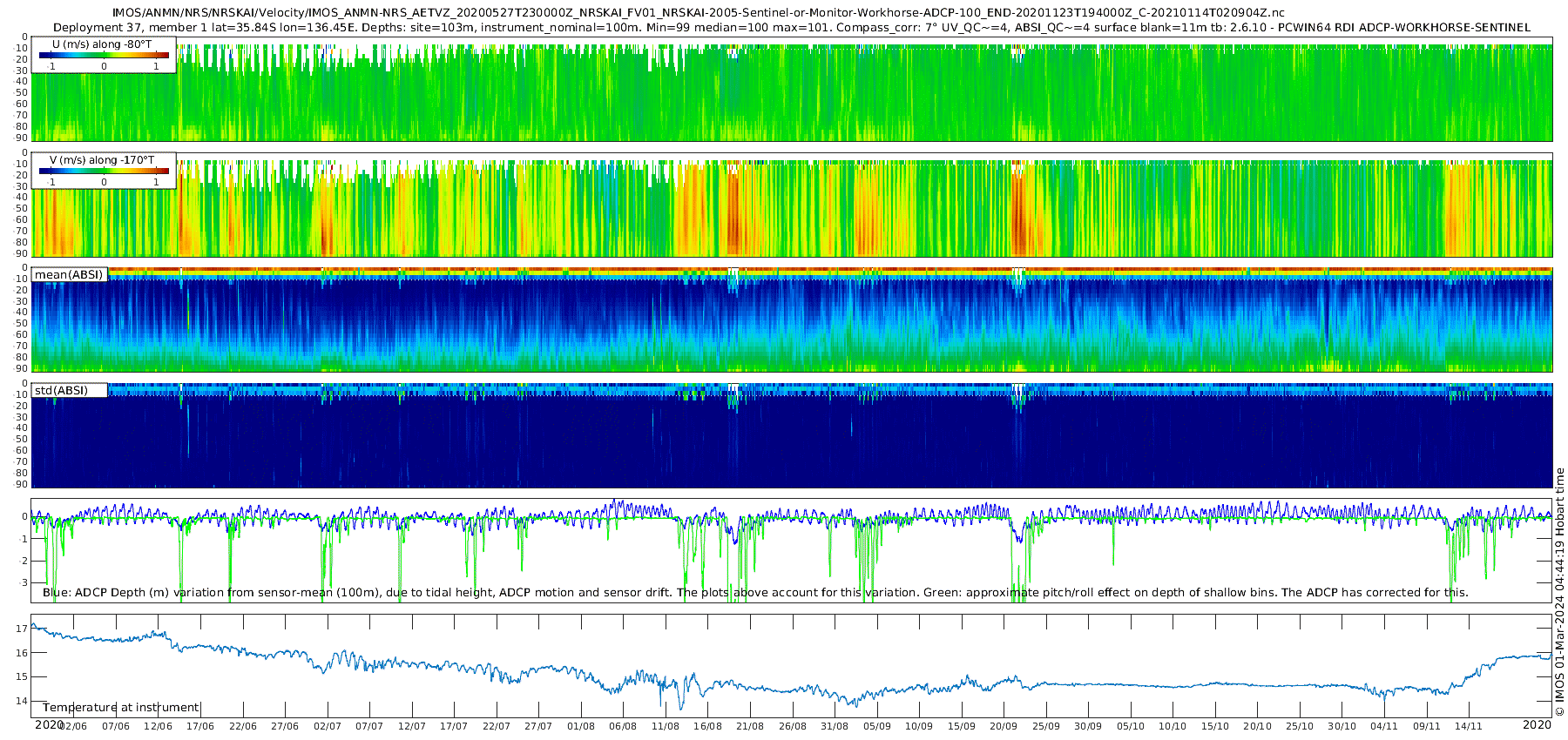Click the 05/09 date tick label

[876, 727]
